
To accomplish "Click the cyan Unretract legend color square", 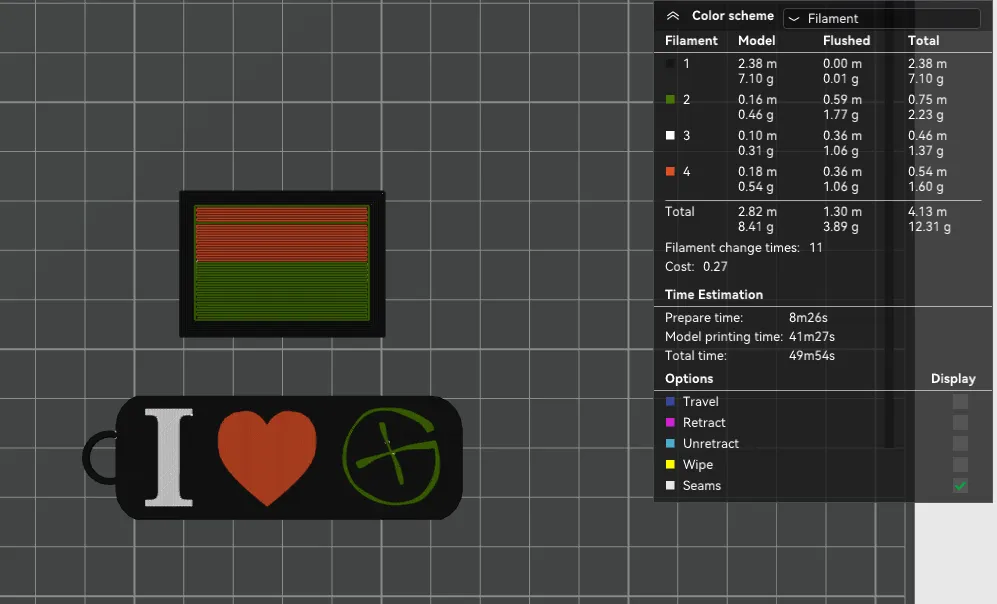I will point(670,443).
